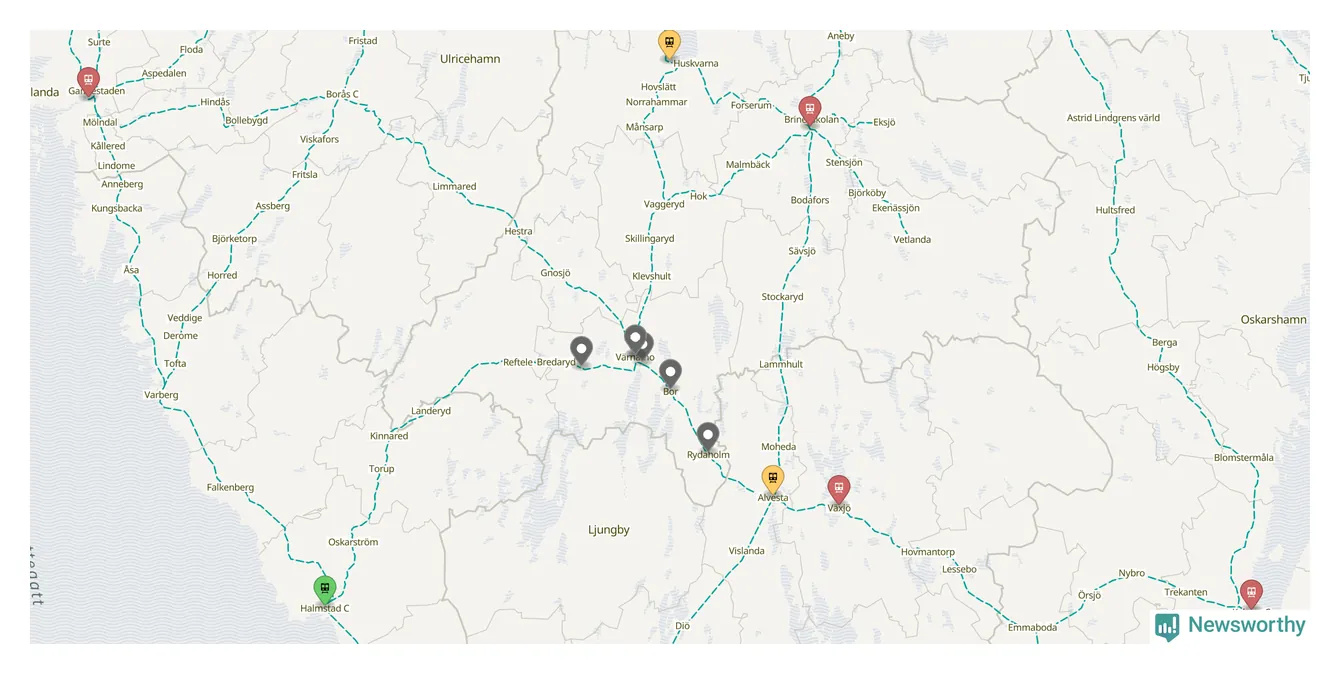Select the Varberg station label
The width and height of the screenshot is (1340, 674).
[x=161, y=395]
